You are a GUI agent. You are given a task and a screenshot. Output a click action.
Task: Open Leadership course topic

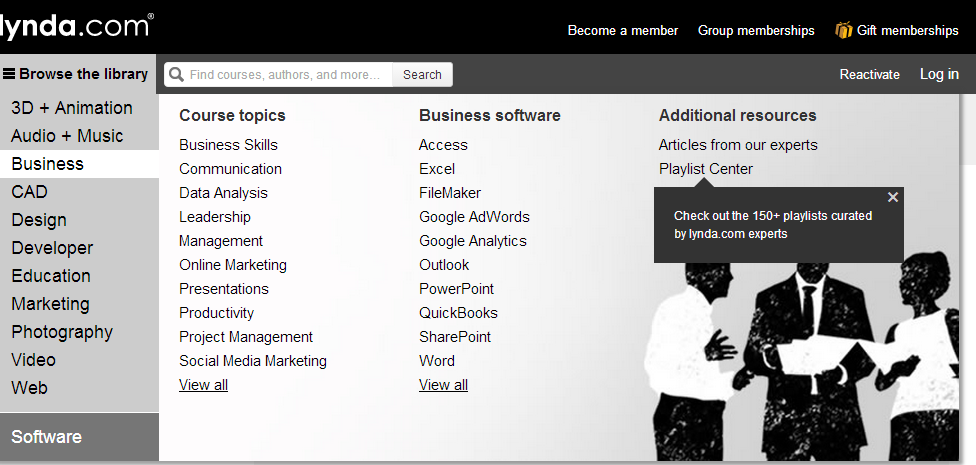click(x=215, y=217)
